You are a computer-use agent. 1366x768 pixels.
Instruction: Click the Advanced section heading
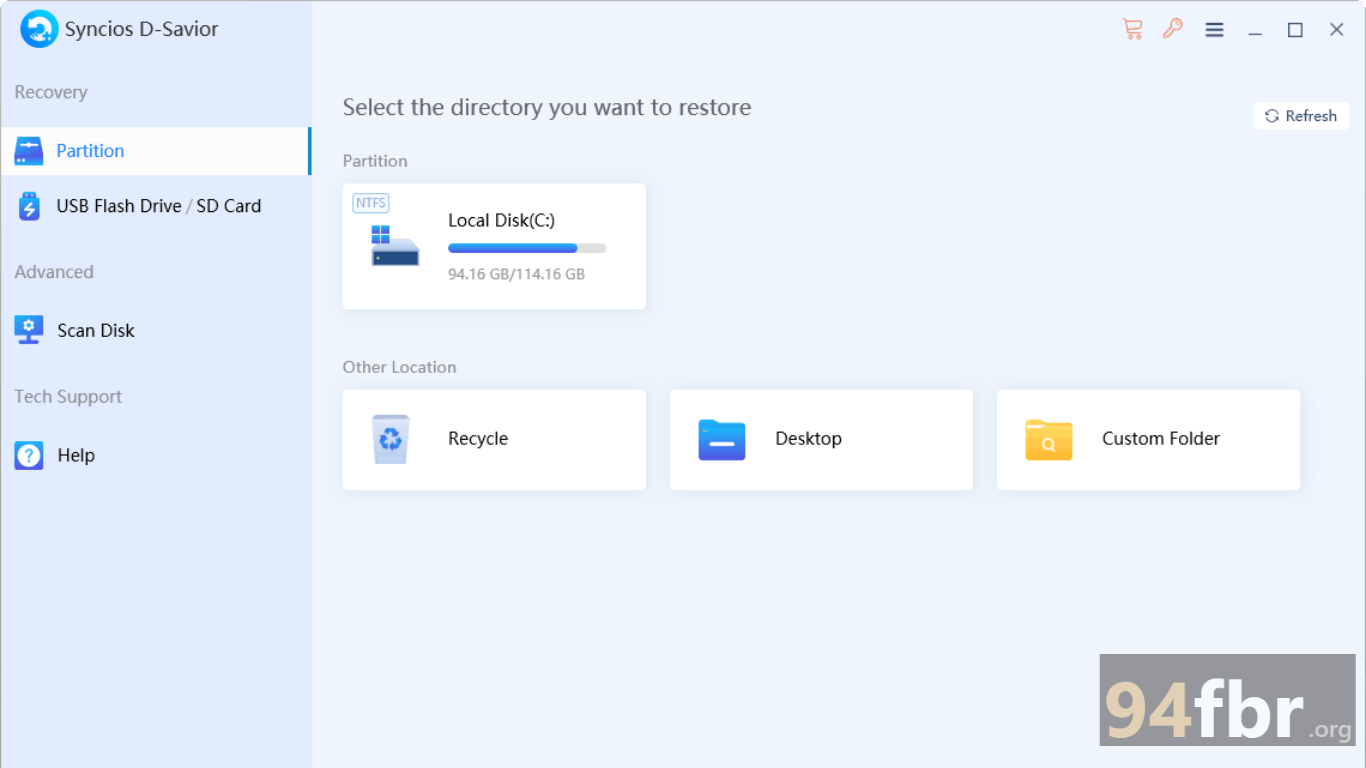(x=54, y=272)
